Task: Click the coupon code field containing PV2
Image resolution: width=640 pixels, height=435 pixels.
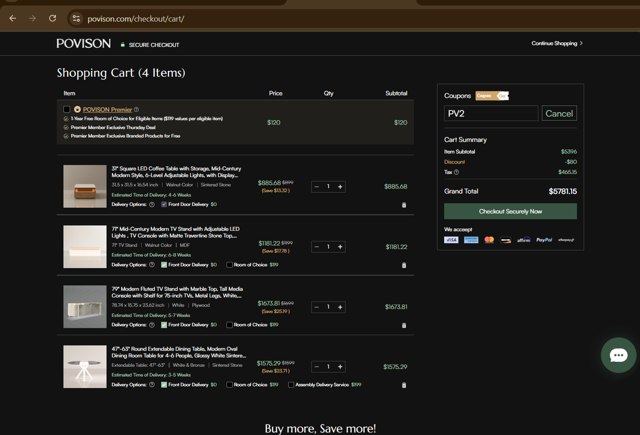Action: [x=491, y=113]
